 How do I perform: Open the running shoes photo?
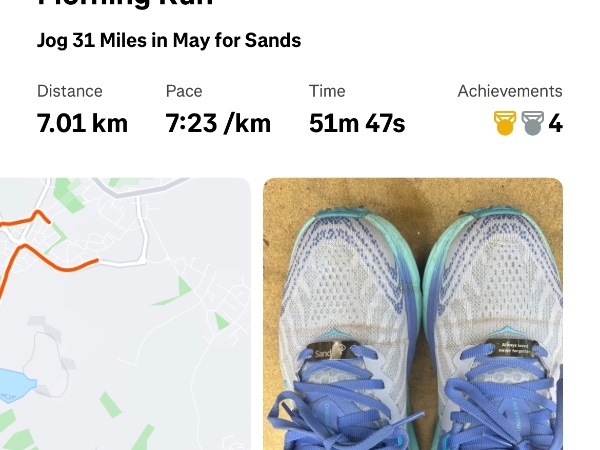[413, 314]
